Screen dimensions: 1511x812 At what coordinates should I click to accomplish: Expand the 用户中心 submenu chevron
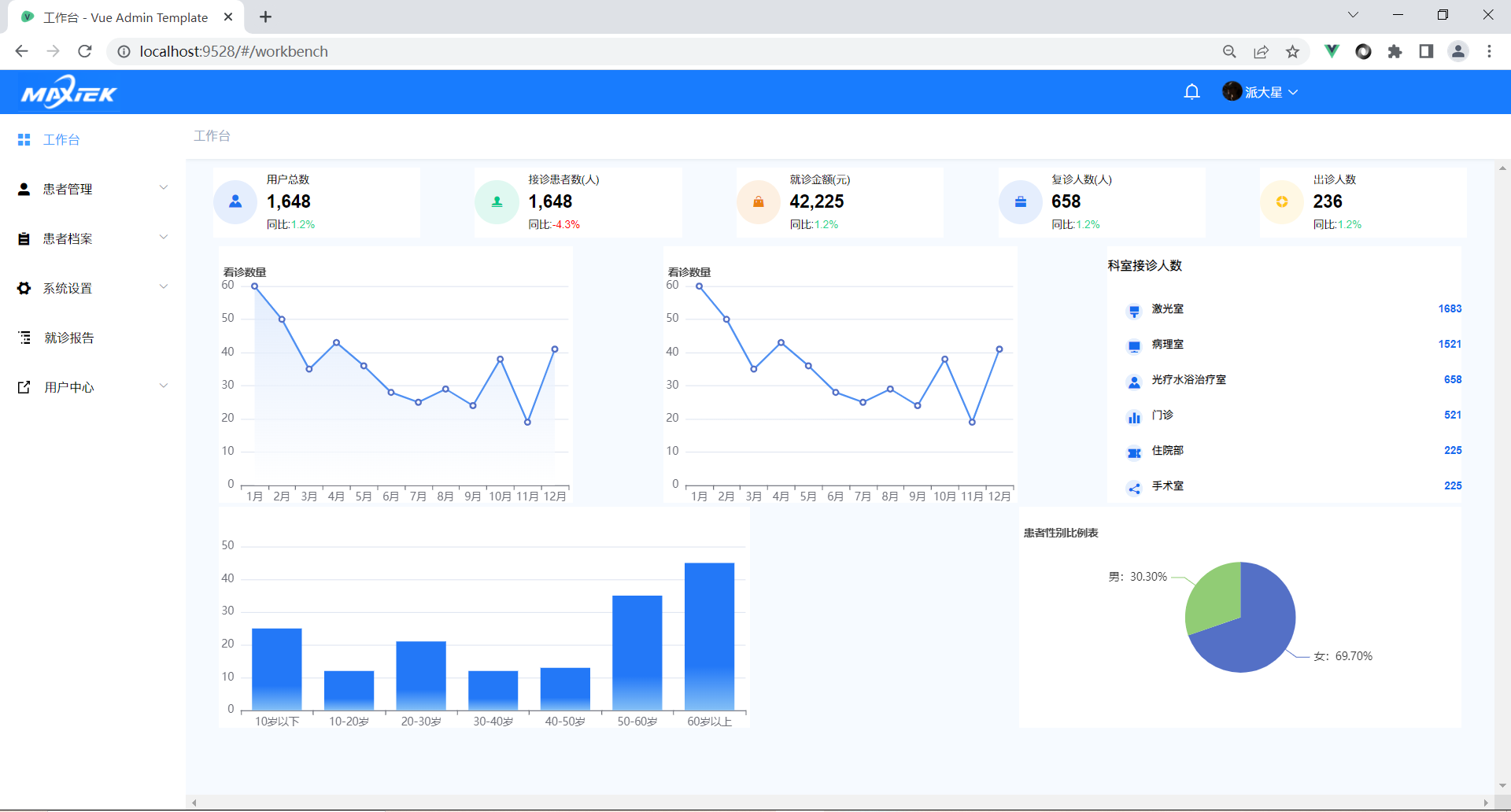point(164,386)
